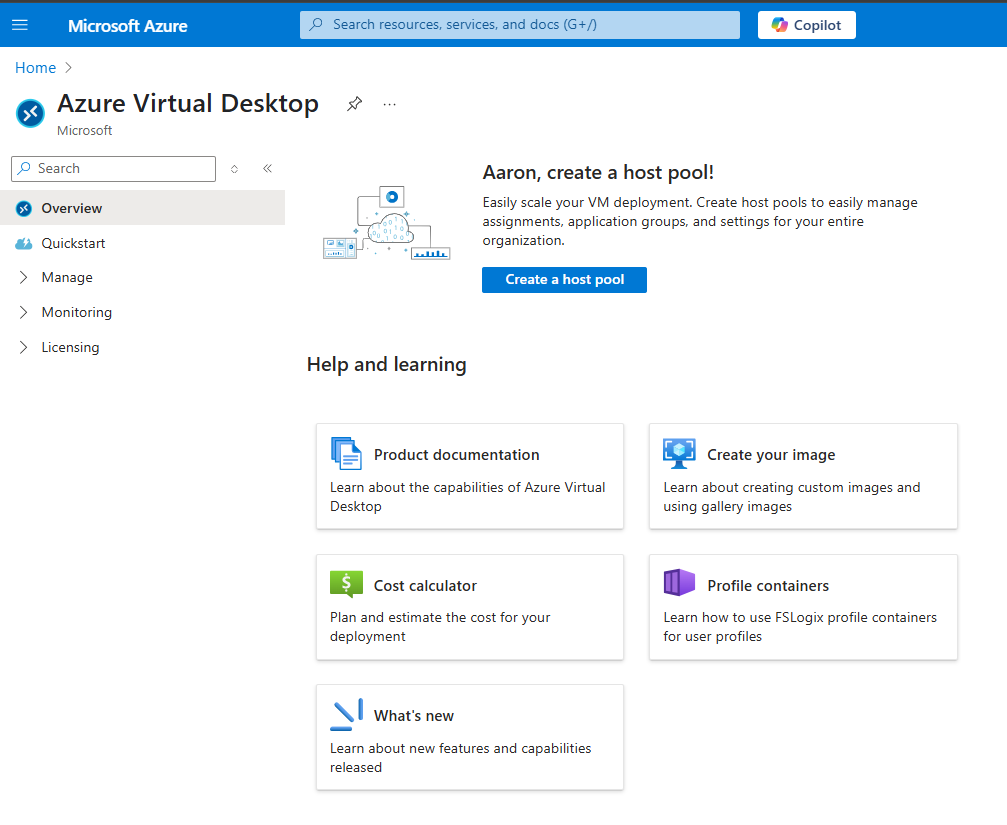Click the Overview icon in sidebar
Viewport: 1007px width, 825px height.
(x=24, y=209)
